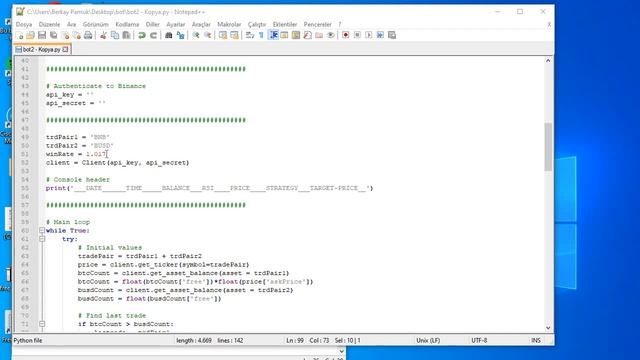Toggle Show All Characters pilcrow icon
Viewport: 640px width, 360px height.
261,36
